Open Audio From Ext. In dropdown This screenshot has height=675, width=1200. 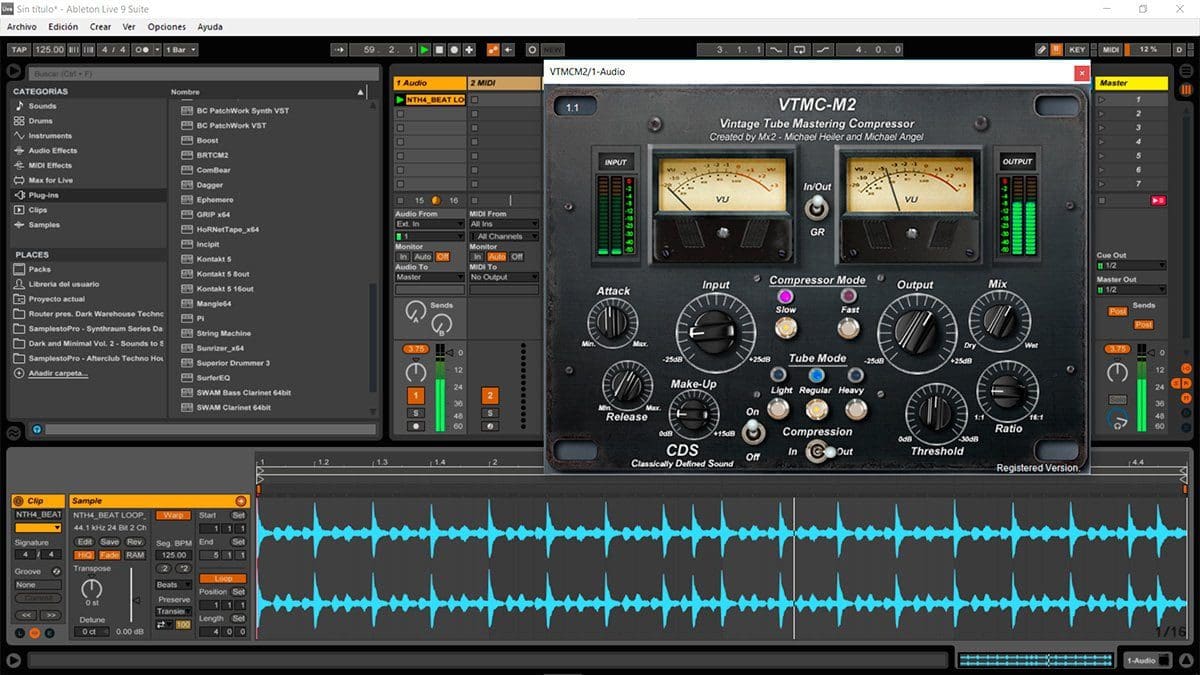(x=430, y=224)
